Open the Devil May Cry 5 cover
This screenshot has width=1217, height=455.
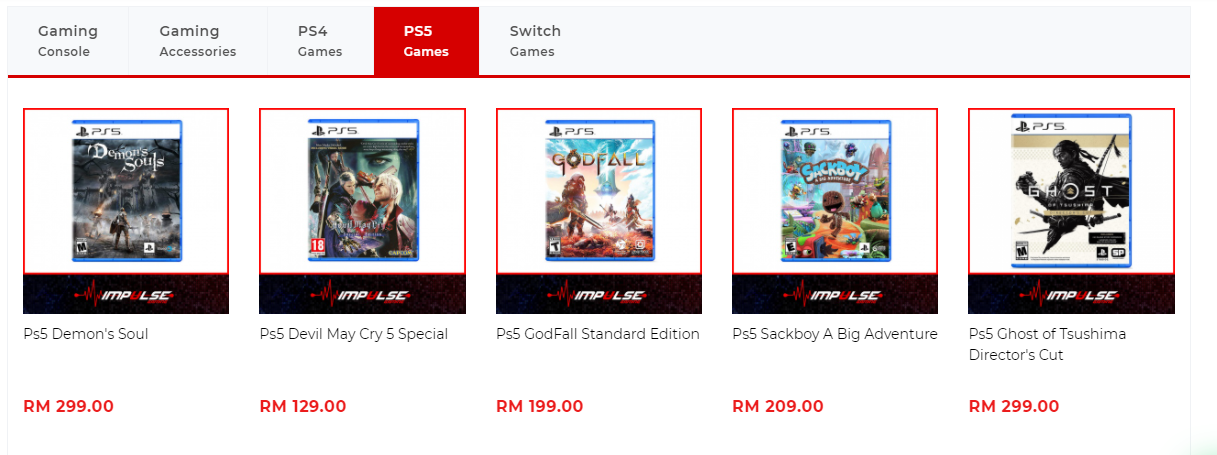click(362, 191)
